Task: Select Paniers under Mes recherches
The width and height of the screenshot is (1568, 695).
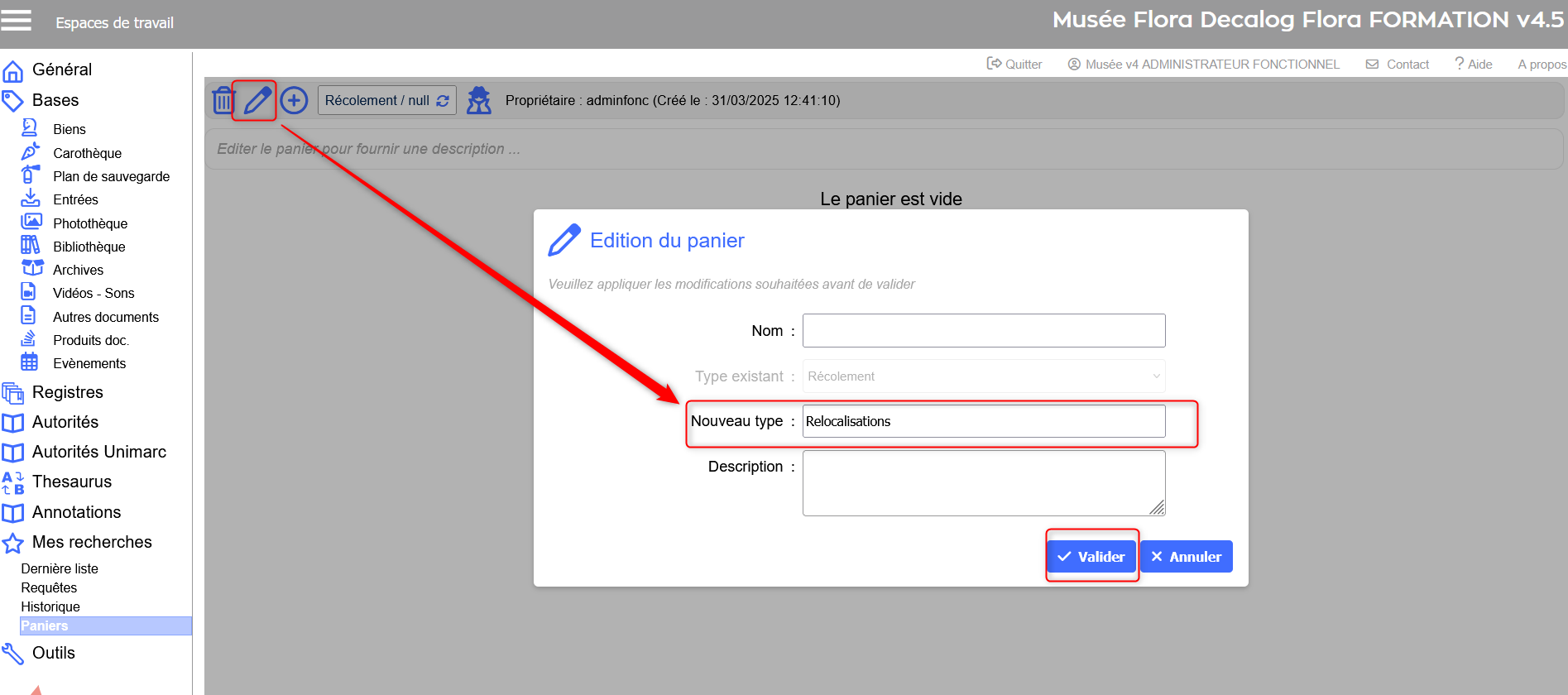Action: (45, 625)
